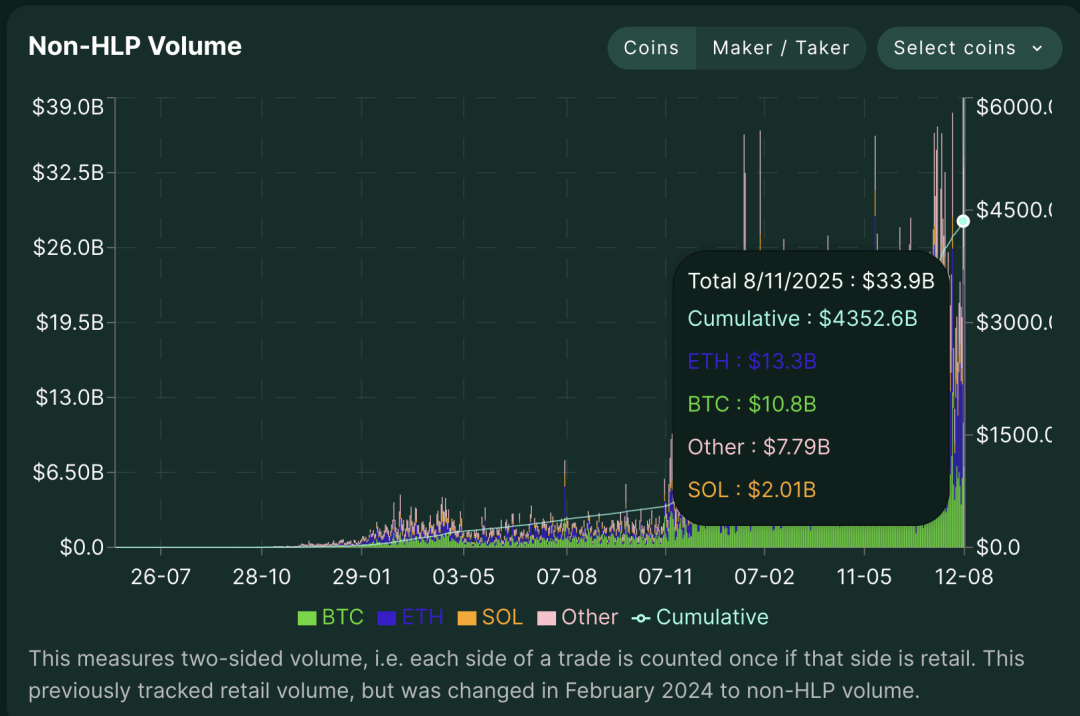Click the chevron arrow in Select coins
Image resolution: width=1080 pixels, height=716 pixels.
(1037, 48)
